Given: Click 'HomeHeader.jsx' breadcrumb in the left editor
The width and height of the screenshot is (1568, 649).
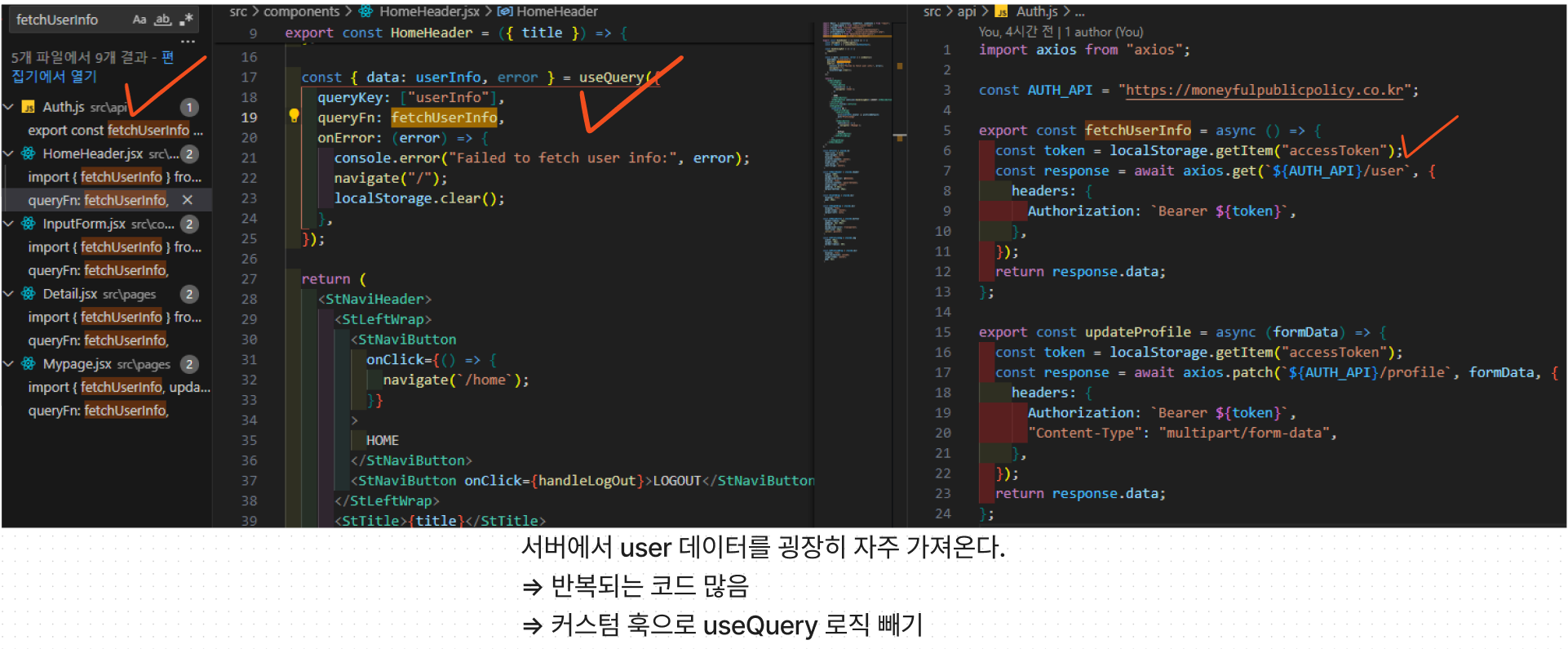Looking at the screenshot, I should click(x=429, y=11).
